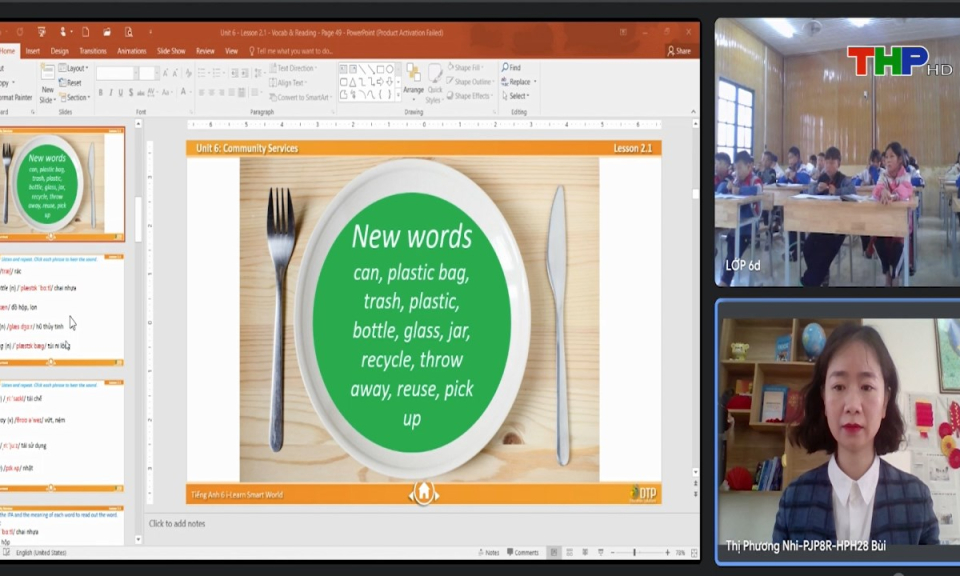This screenshot has width=960, height=576.
Task: Click Convert to SmartArt icon
Action: click(x=300, y=97)
